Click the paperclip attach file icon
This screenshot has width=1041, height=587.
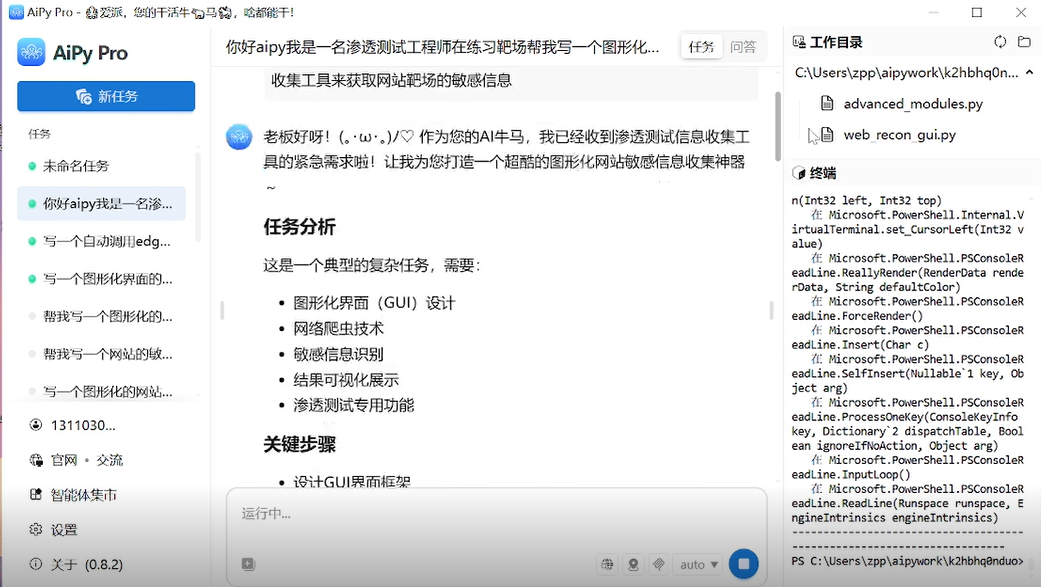659,564
